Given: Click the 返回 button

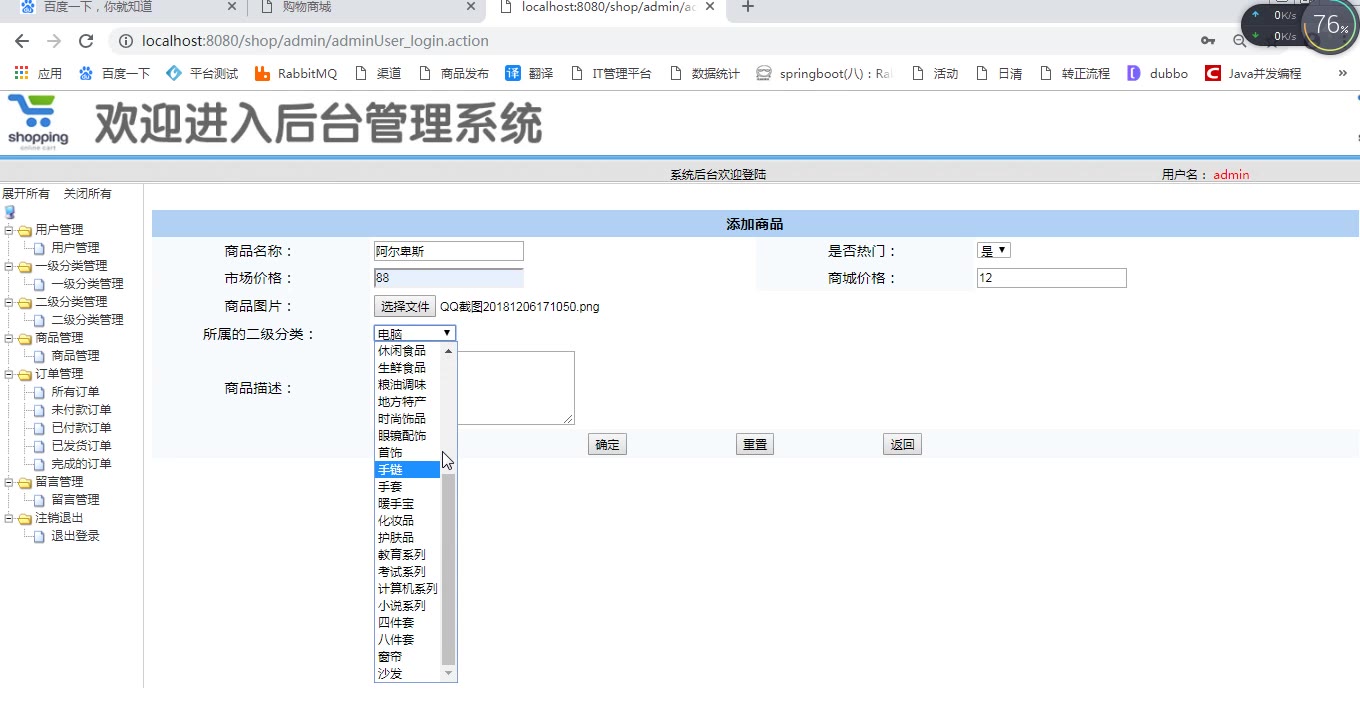Looking at the screenshot, I should pos(902,445).
